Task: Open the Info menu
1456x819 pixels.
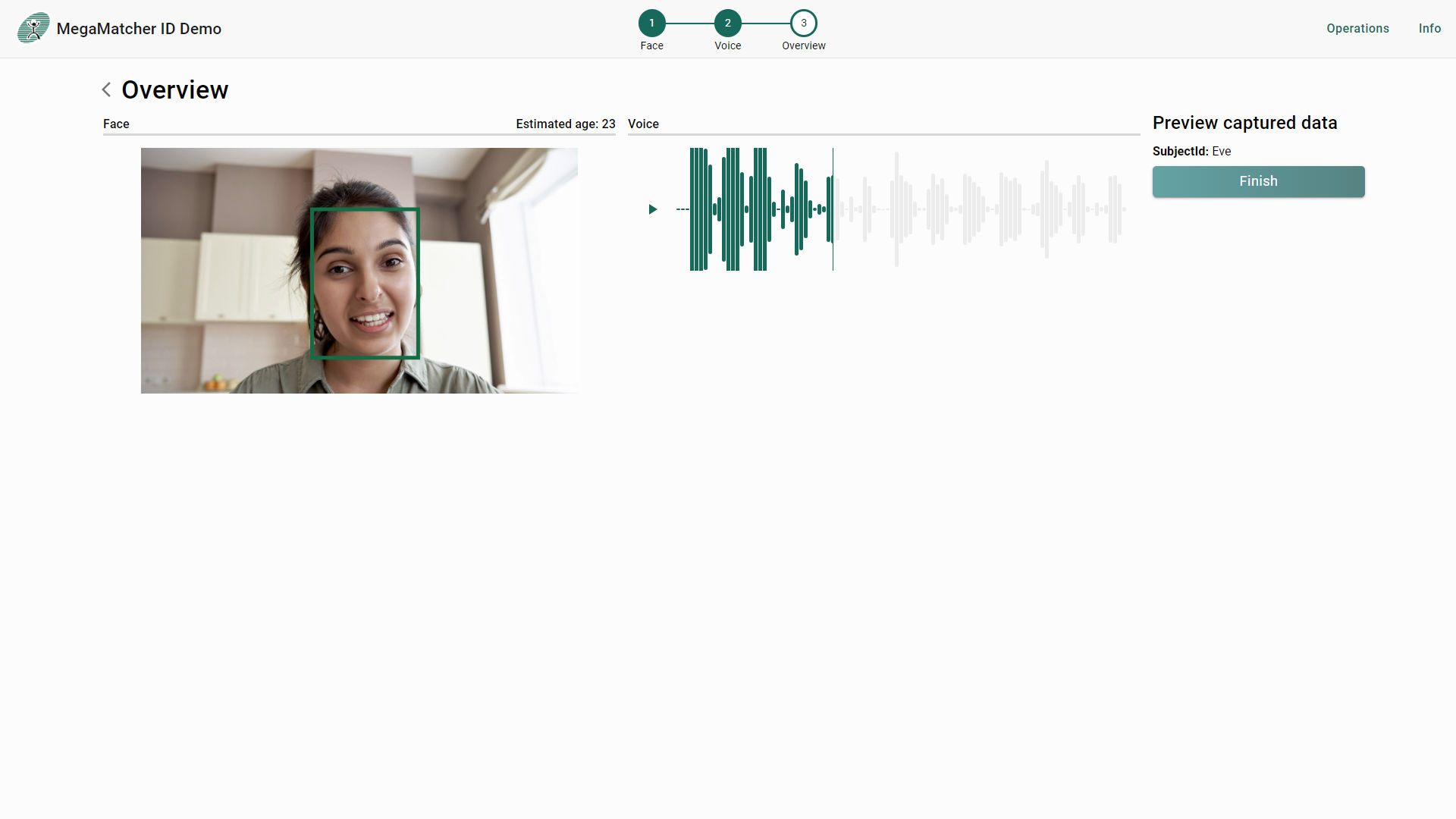Action: (x=1429, y=28)
